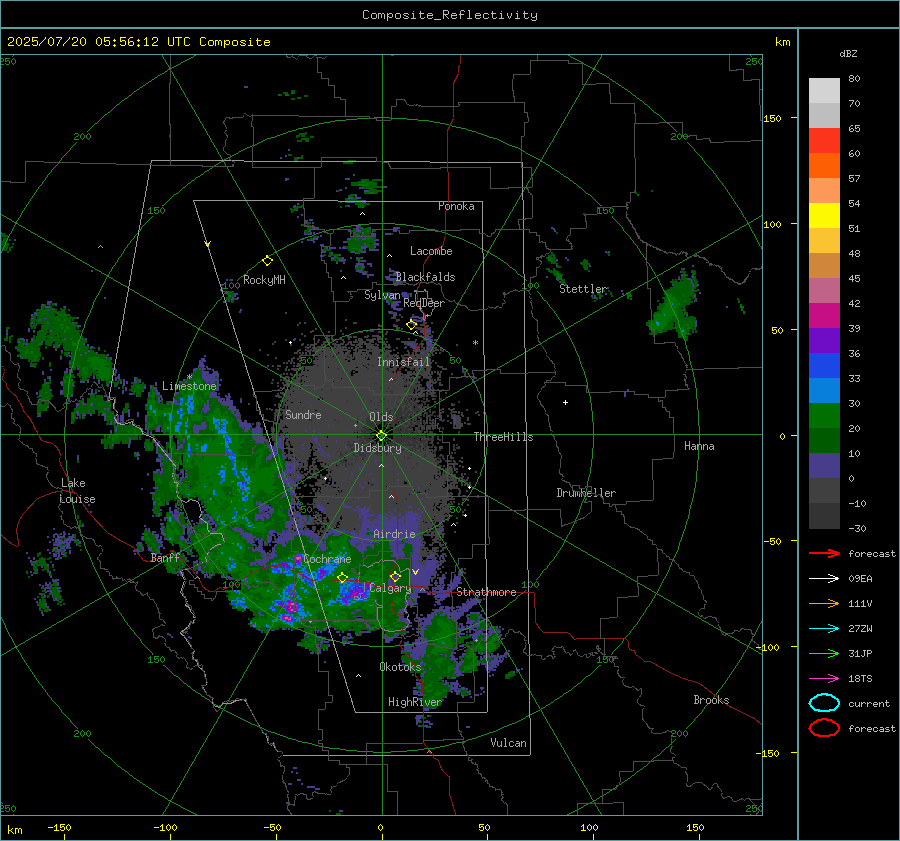Click the 54 dBZ yellow color swatch
The width and height of the screenshot is (900, 841).
(x=824, y=215)
